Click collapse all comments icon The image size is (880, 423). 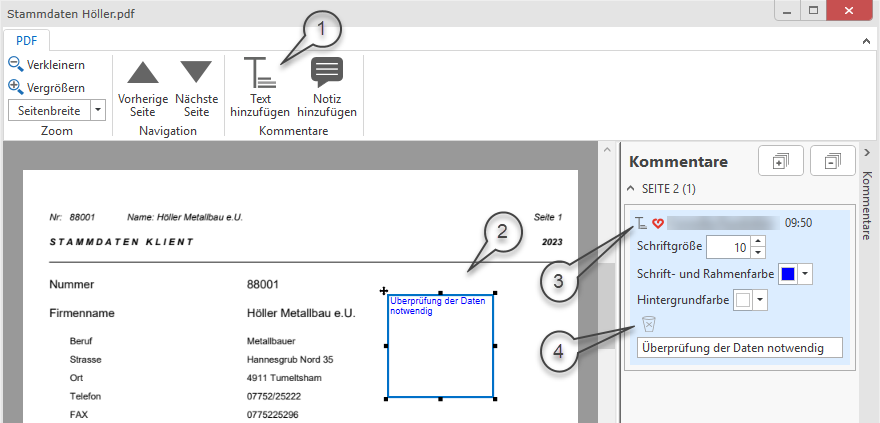click(x=831, y=161)
